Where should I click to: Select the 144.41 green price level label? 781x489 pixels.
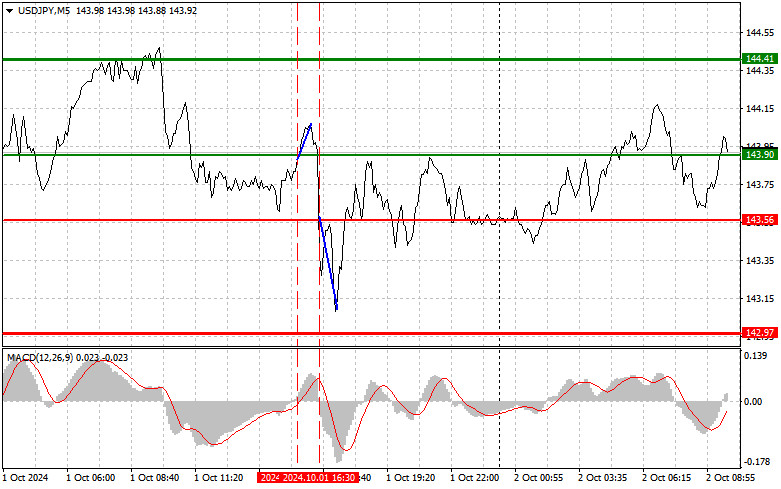tap(760, 59)
